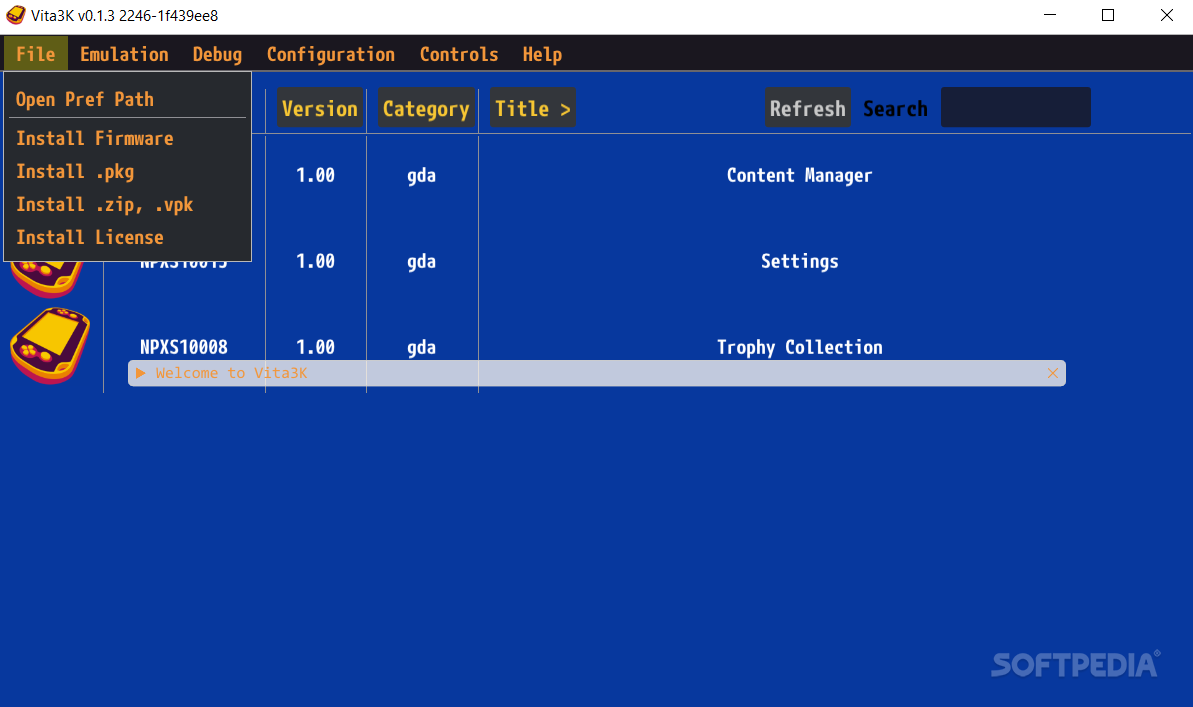Click the Vita3K title bar app icon

click(x=15, y=15)
